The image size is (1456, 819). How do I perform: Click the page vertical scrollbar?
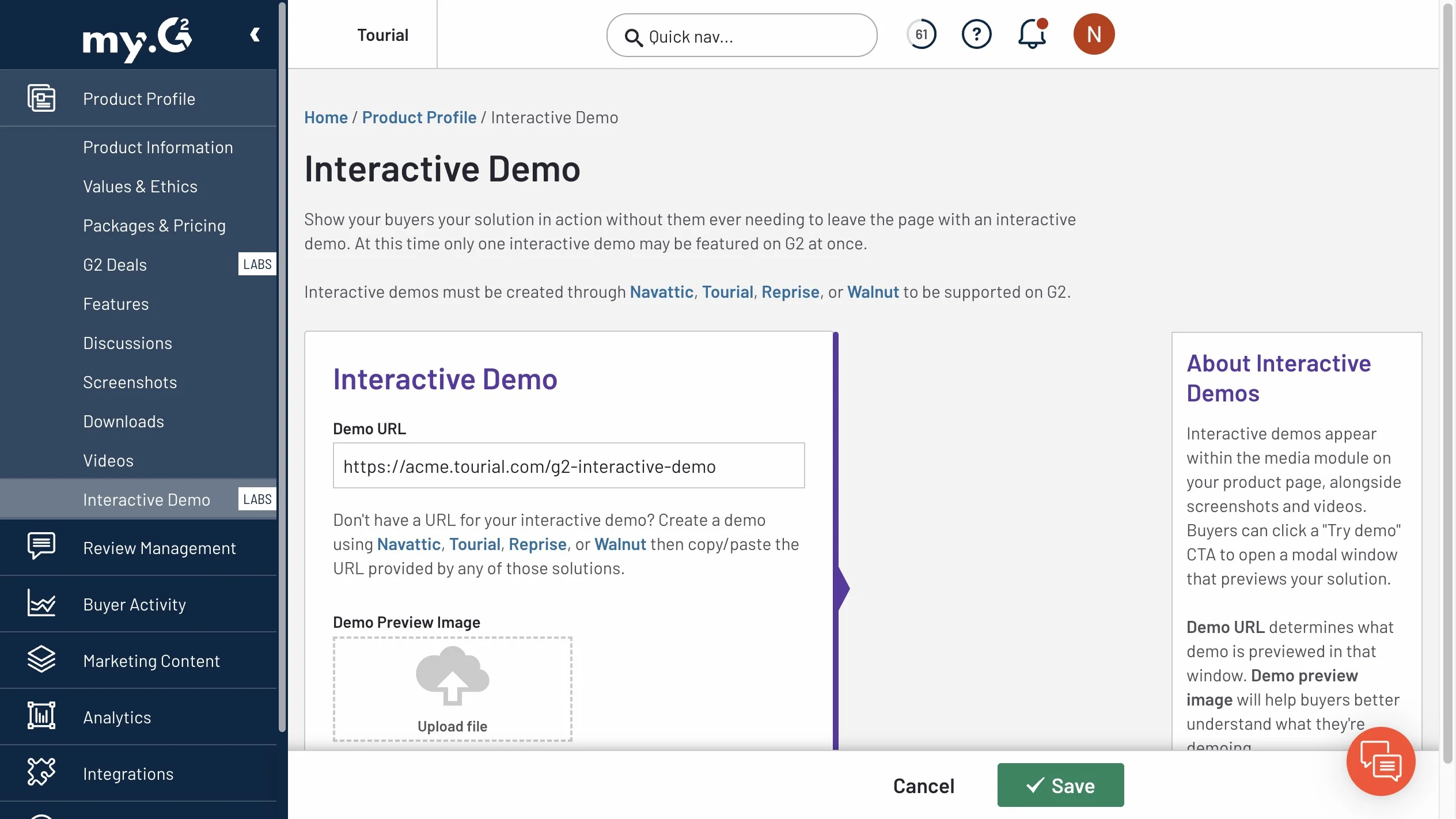click(1448, 383)
